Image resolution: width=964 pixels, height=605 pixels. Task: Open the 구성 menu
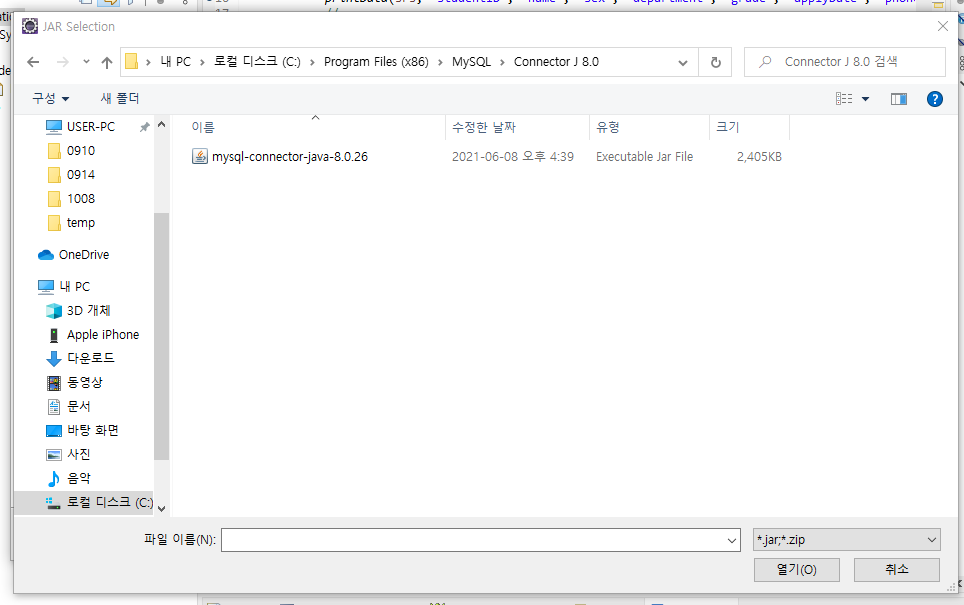click(50, 98)
